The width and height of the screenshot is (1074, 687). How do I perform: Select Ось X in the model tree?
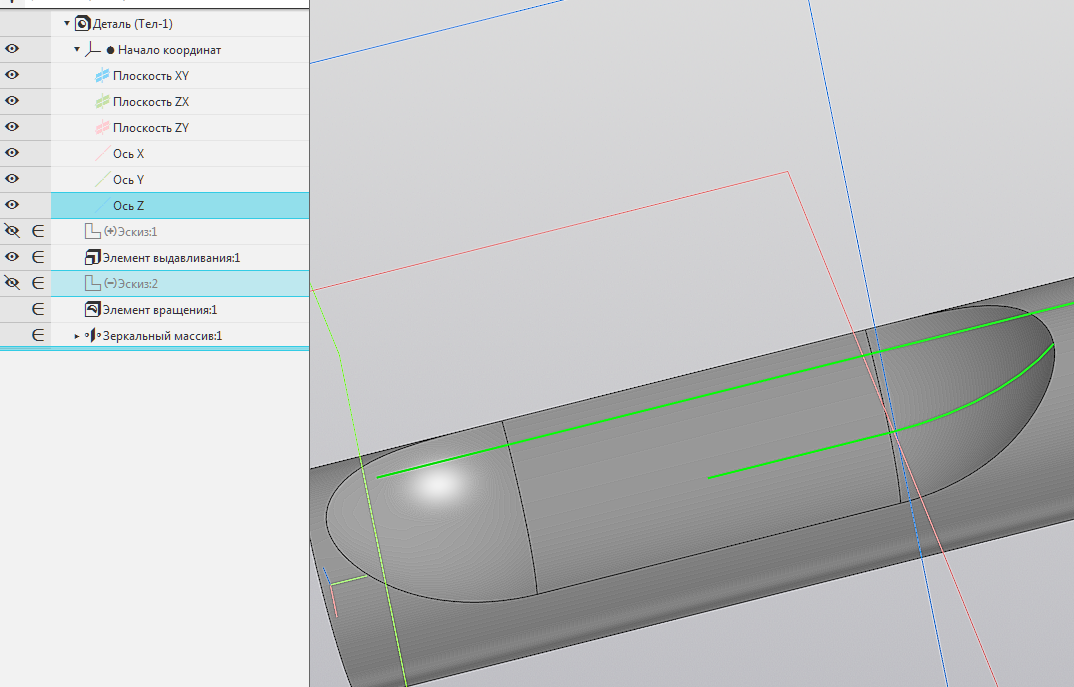[x=128, y=154]
